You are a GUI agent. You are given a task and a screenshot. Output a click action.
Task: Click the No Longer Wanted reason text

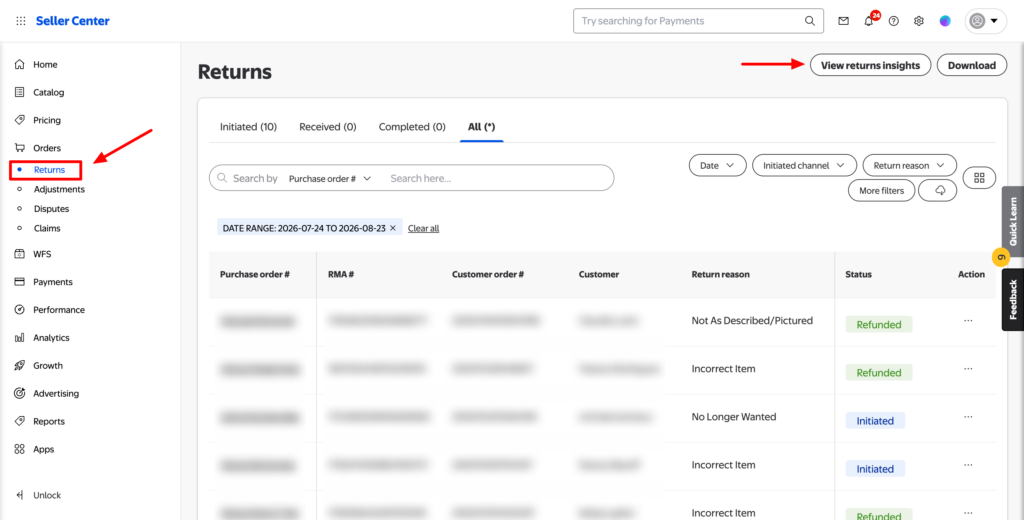(734, 417)
